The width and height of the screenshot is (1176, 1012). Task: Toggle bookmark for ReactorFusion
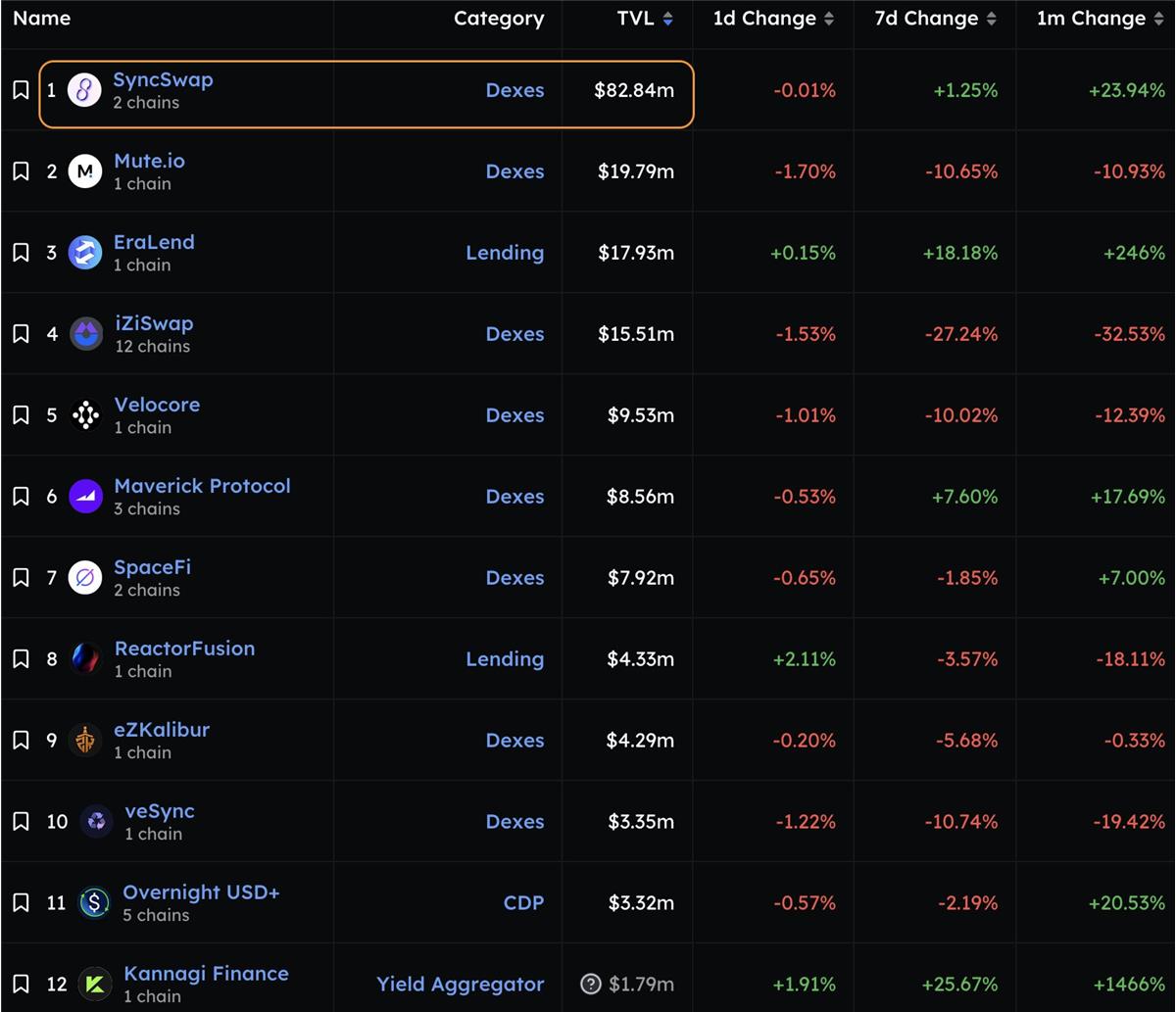click(x=21, y=659)
